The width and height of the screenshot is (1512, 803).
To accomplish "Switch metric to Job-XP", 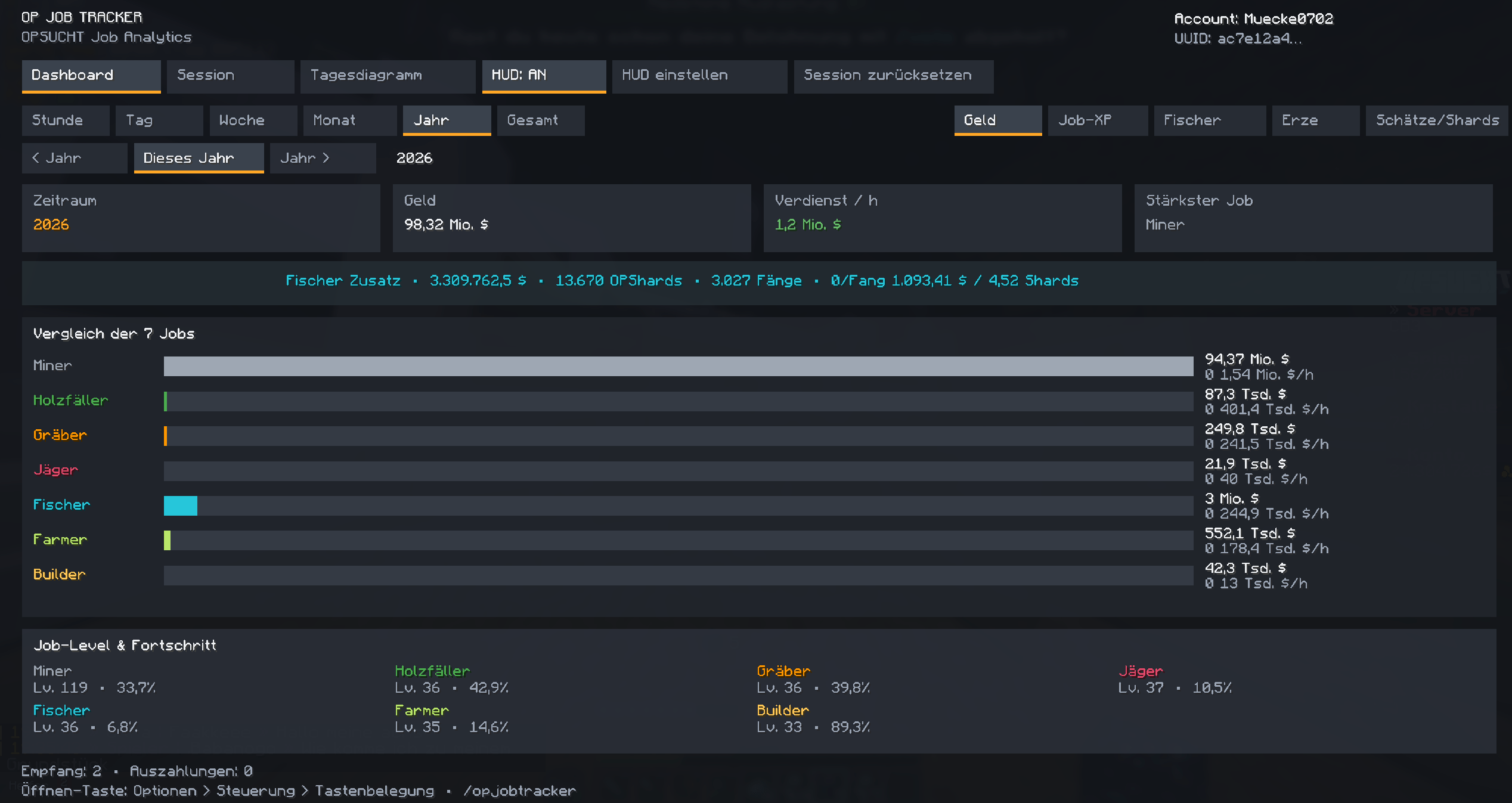I will point(1098,120).
